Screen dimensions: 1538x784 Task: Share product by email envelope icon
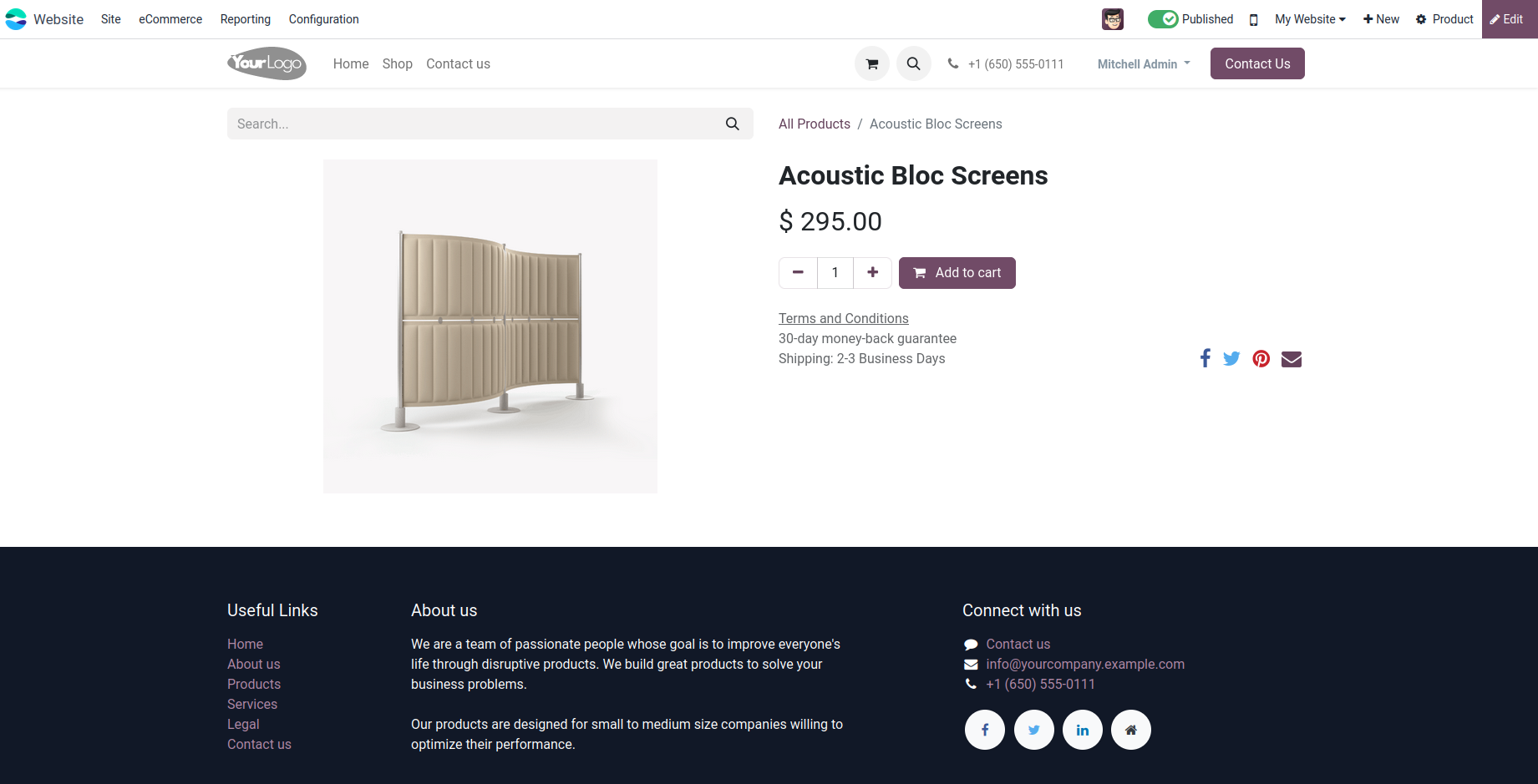[1291, 359]
